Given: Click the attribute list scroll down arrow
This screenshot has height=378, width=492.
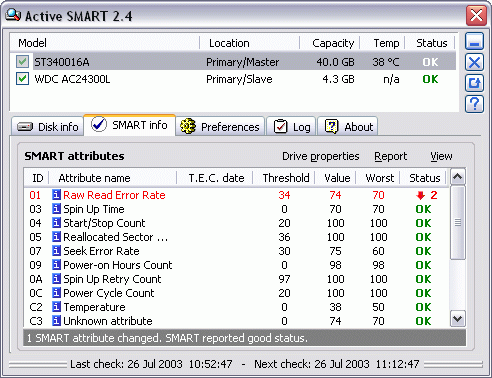Looking at the screenshot, I should click(457, 319).
